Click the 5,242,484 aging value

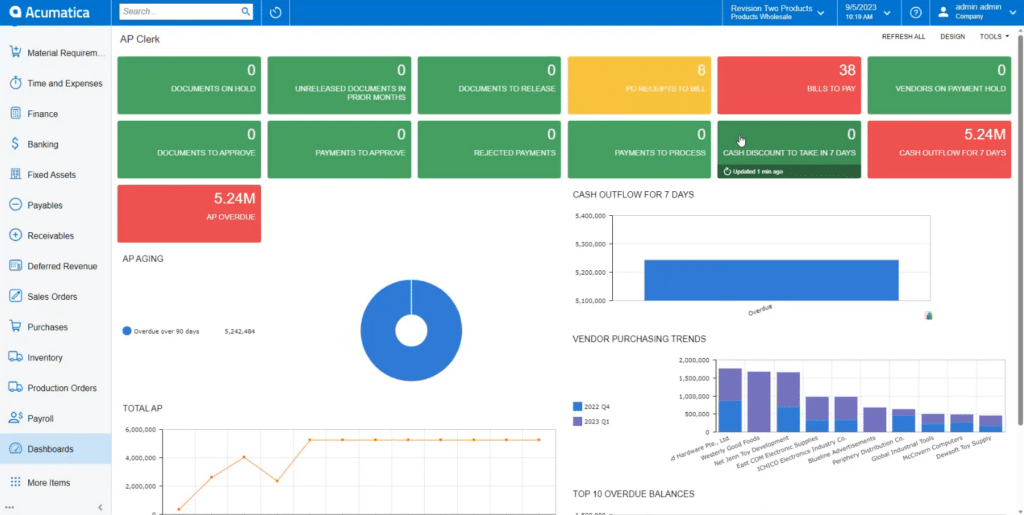(x=240, y=332)
